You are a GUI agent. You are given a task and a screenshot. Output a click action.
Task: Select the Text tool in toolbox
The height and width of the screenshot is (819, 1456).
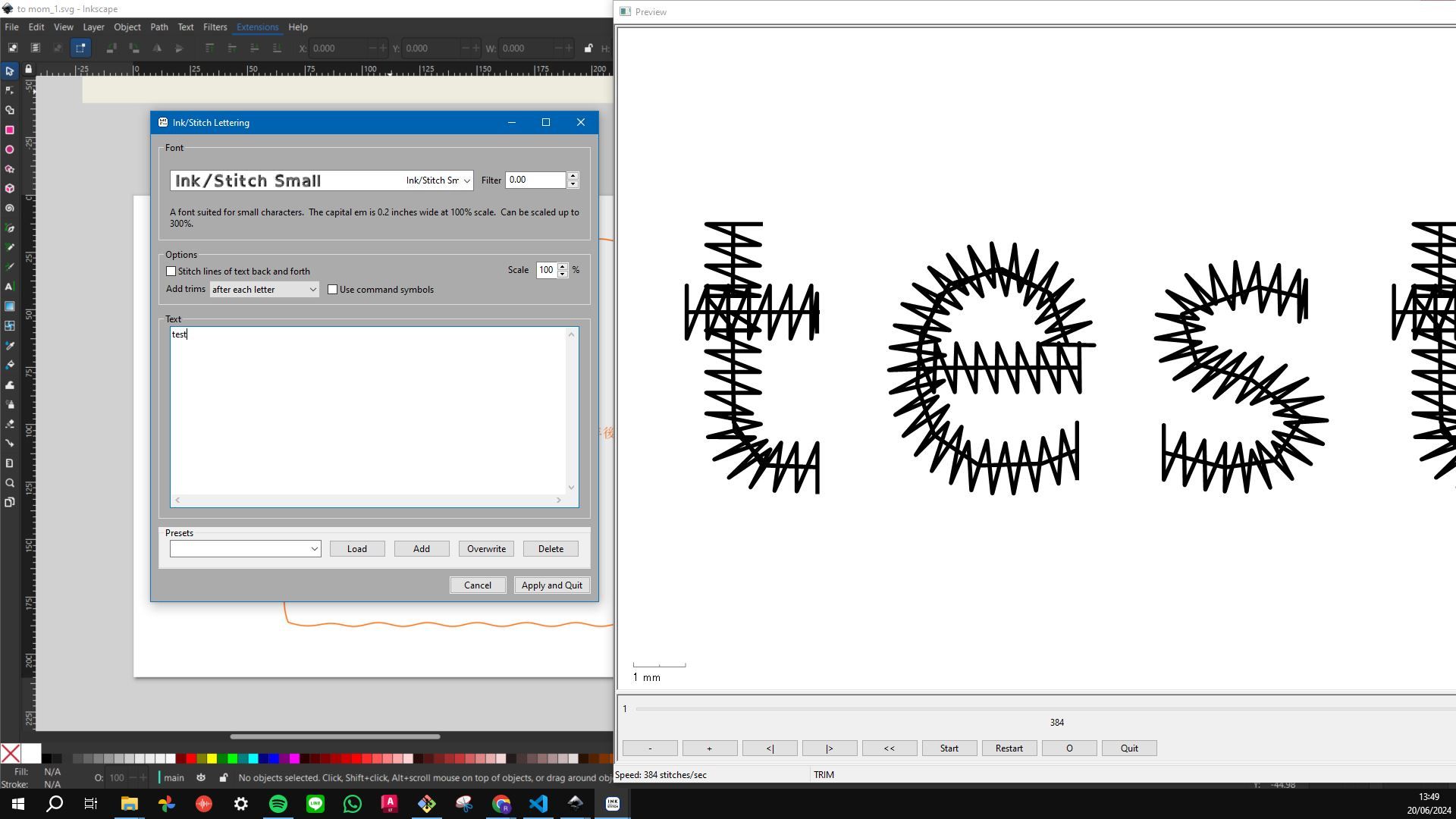pyautogui.click(x=10, y=287)
